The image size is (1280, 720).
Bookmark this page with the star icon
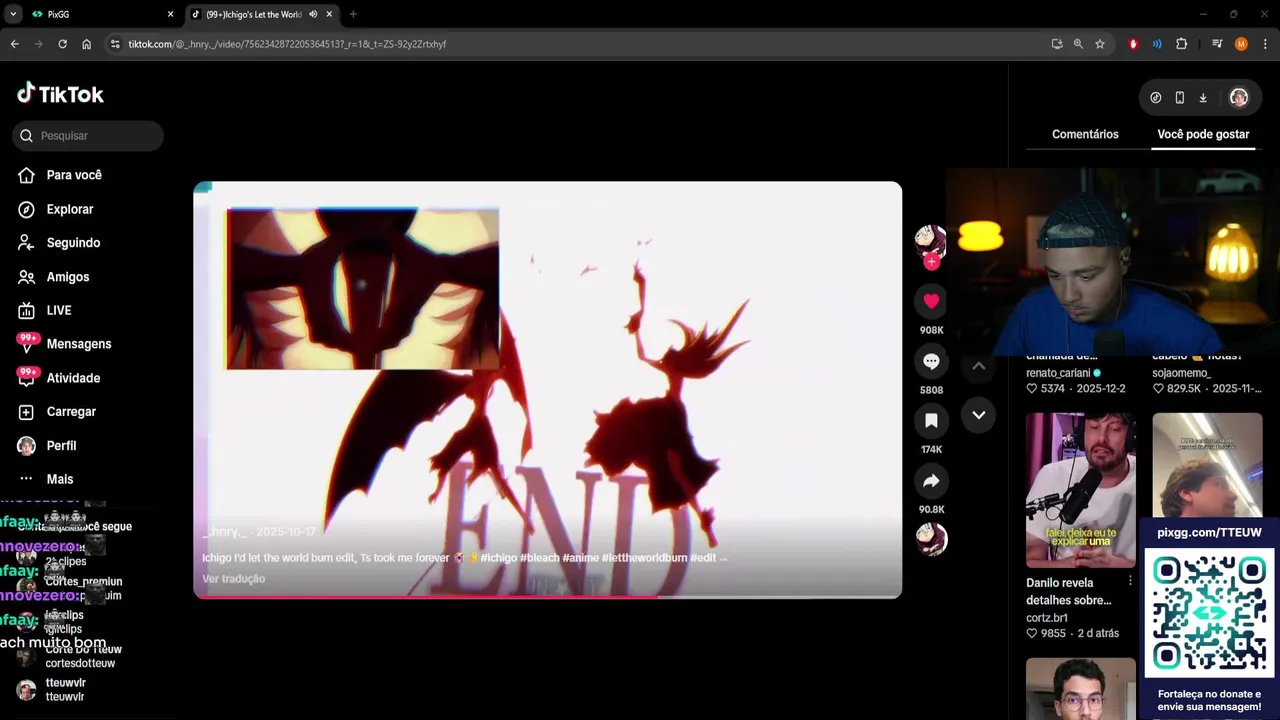point(1100,44)
